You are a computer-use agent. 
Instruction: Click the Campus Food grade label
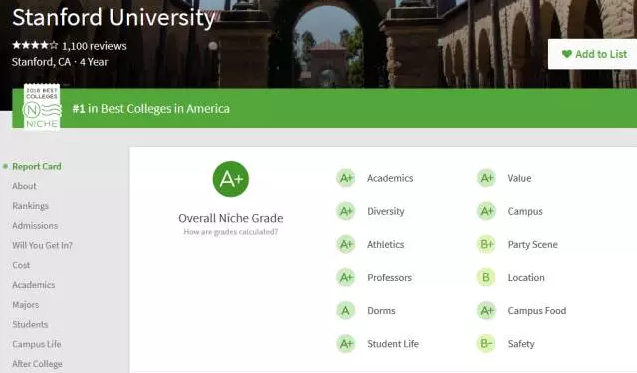(537, 311)
